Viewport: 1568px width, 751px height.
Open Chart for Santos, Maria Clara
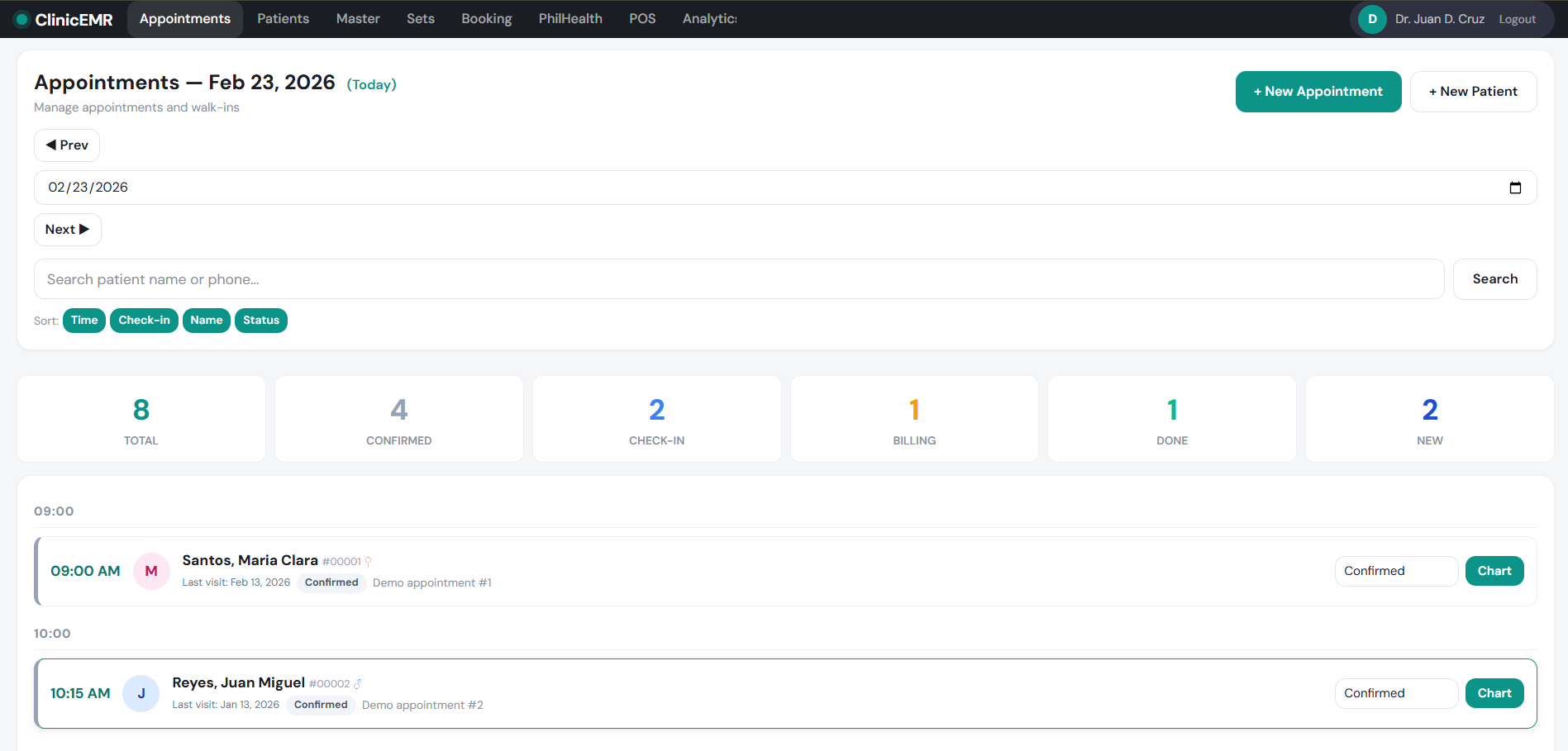tap(1494, 571)
